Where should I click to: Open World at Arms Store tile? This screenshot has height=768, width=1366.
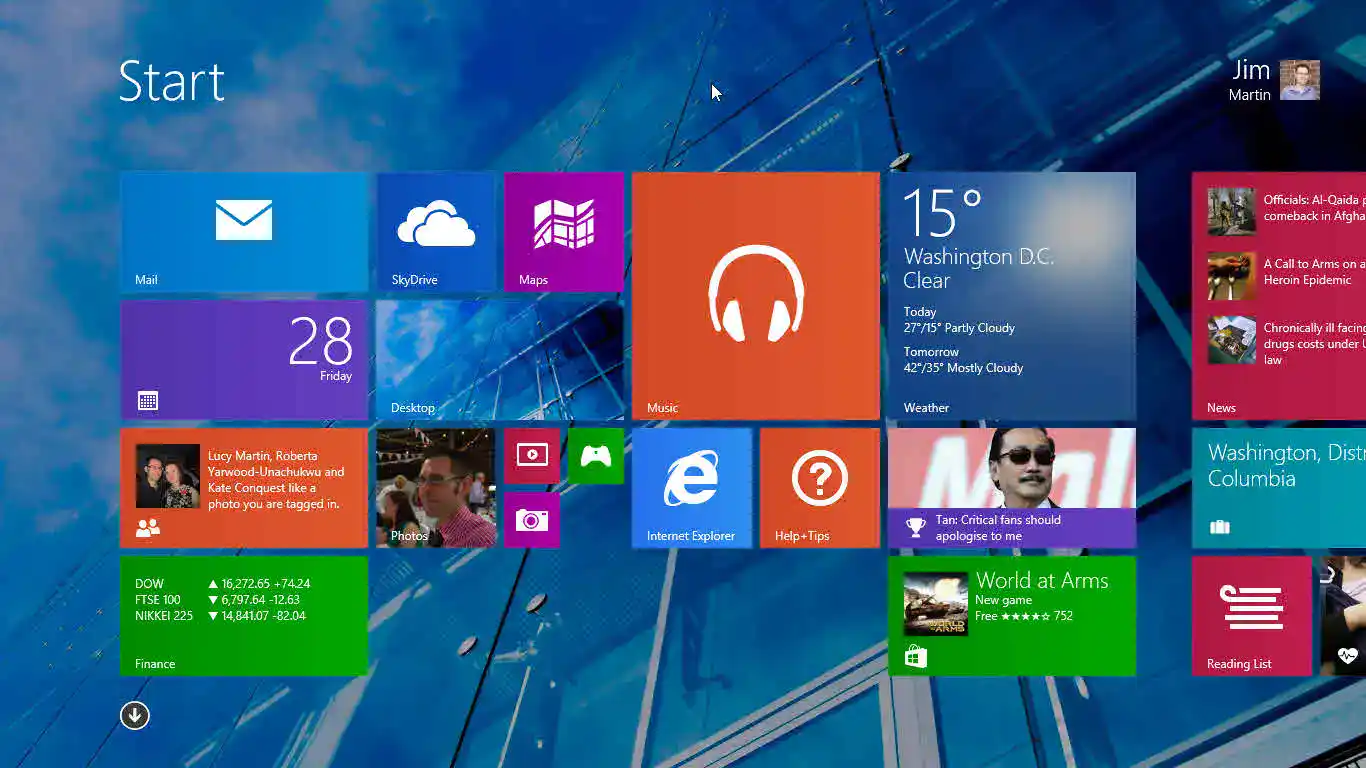[1011, 616]
